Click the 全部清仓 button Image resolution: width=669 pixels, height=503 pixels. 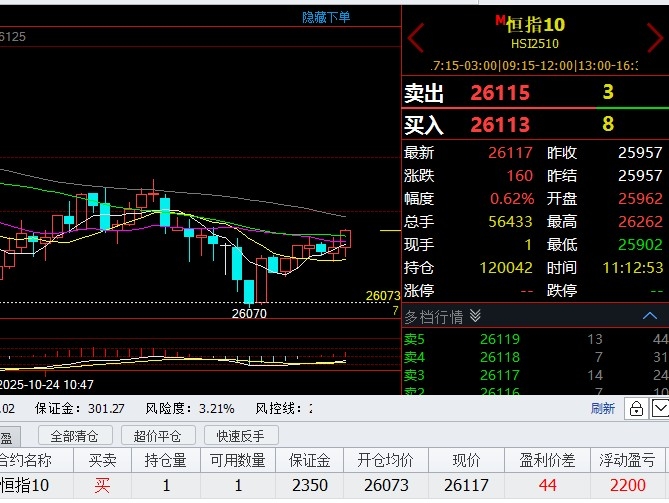pyautogui.click(x=75, y=436)
